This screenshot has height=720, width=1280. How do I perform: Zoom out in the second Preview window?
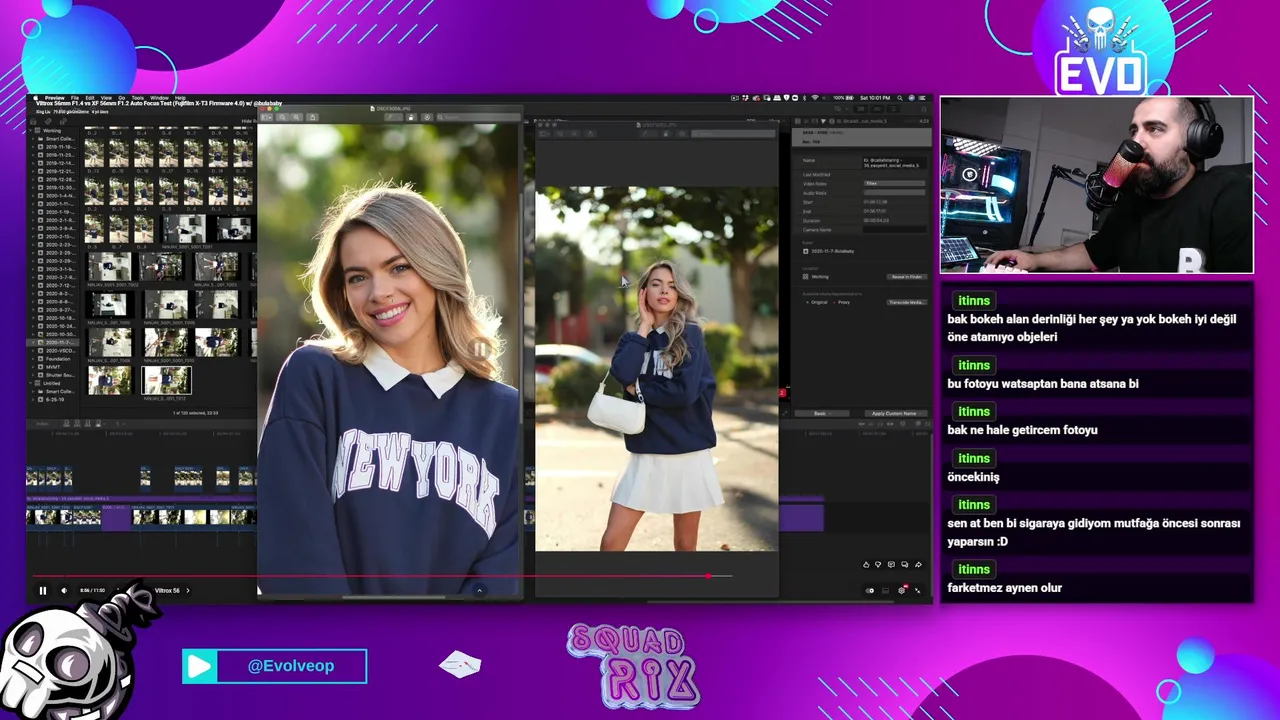(559, 133)
